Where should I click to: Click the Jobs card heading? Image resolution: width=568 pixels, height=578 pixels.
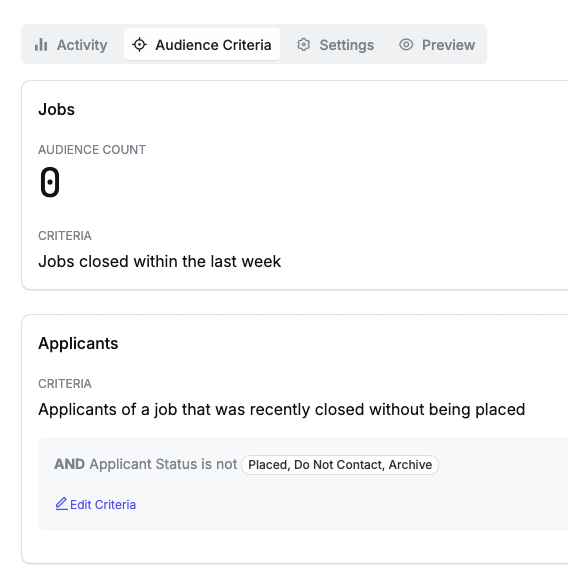56,109
